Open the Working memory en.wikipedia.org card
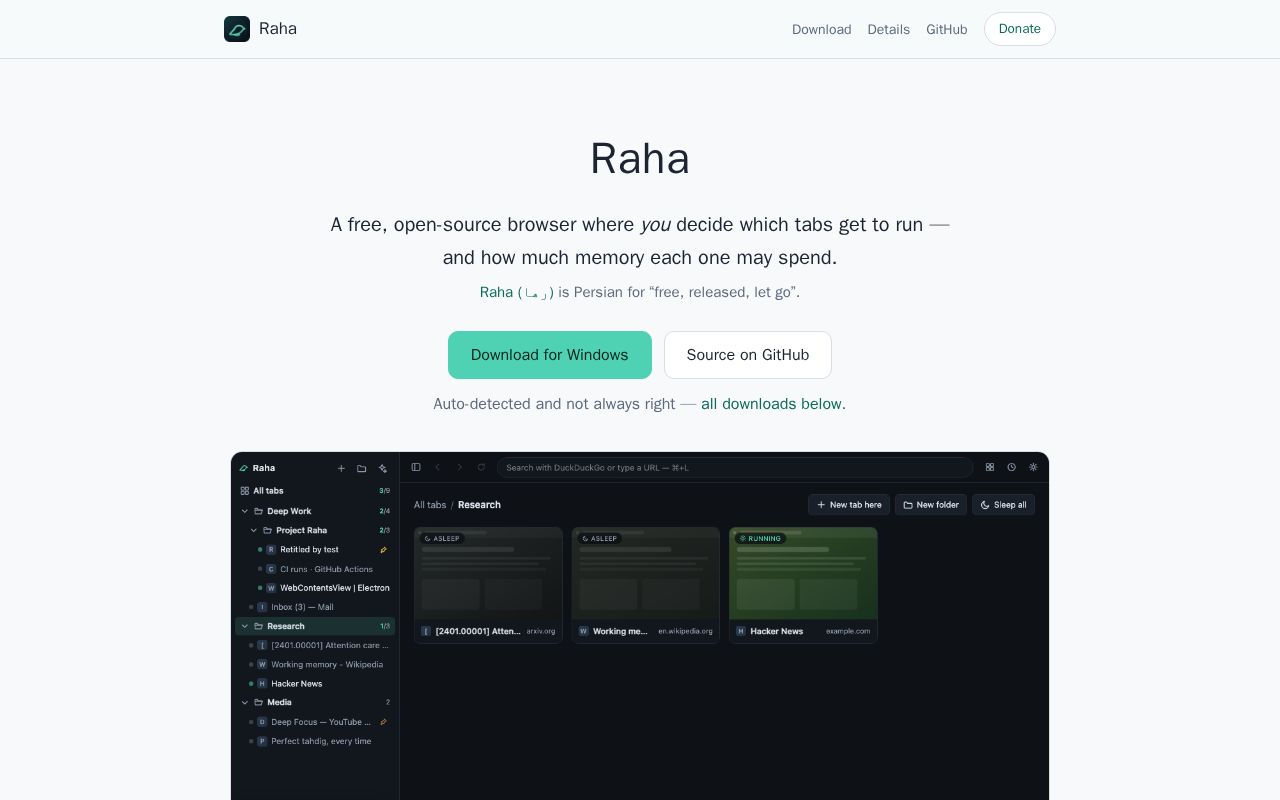This screenshot has width=1280, height=800. [x=646, y=585]
